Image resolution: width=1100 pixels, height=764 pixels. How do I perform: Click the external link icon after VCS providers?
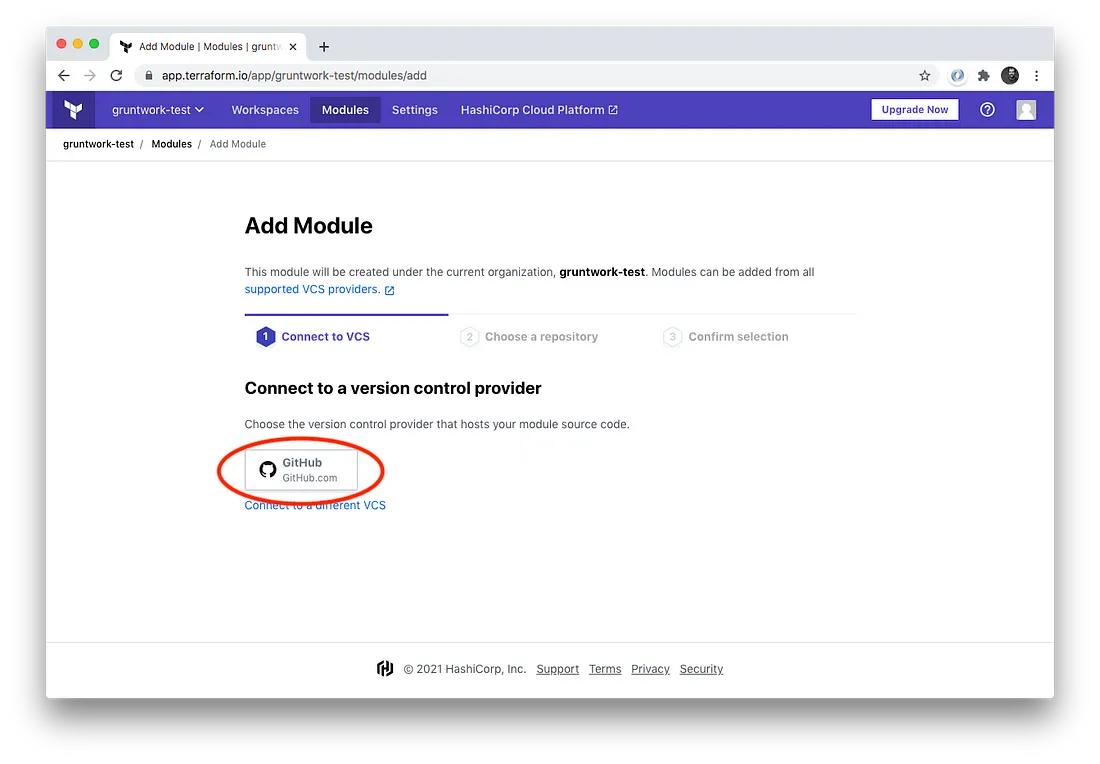389,290
